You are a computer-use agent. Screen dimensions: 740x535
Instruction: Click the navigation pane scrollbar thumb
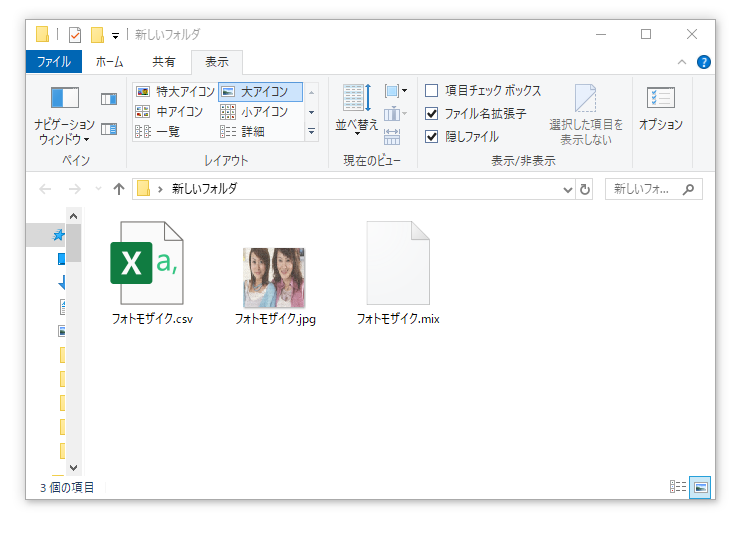click(x=73, y=242)
